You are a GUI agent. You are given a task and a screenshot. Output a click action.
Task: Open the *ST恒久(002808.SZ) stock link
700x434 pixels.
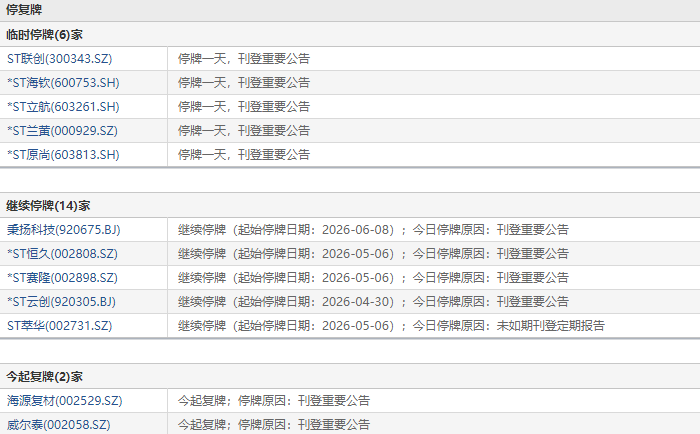tap(62, 254)
